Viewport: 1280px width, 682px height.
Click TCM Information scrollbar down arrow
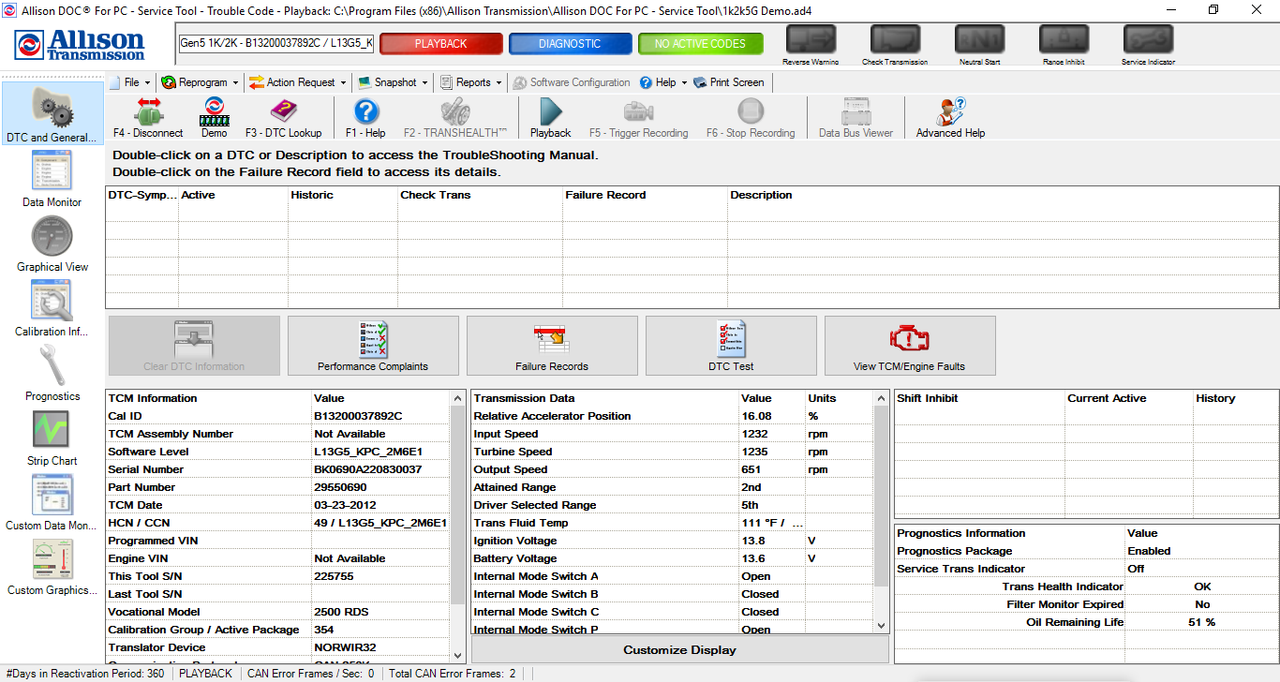tap(458, 654)
